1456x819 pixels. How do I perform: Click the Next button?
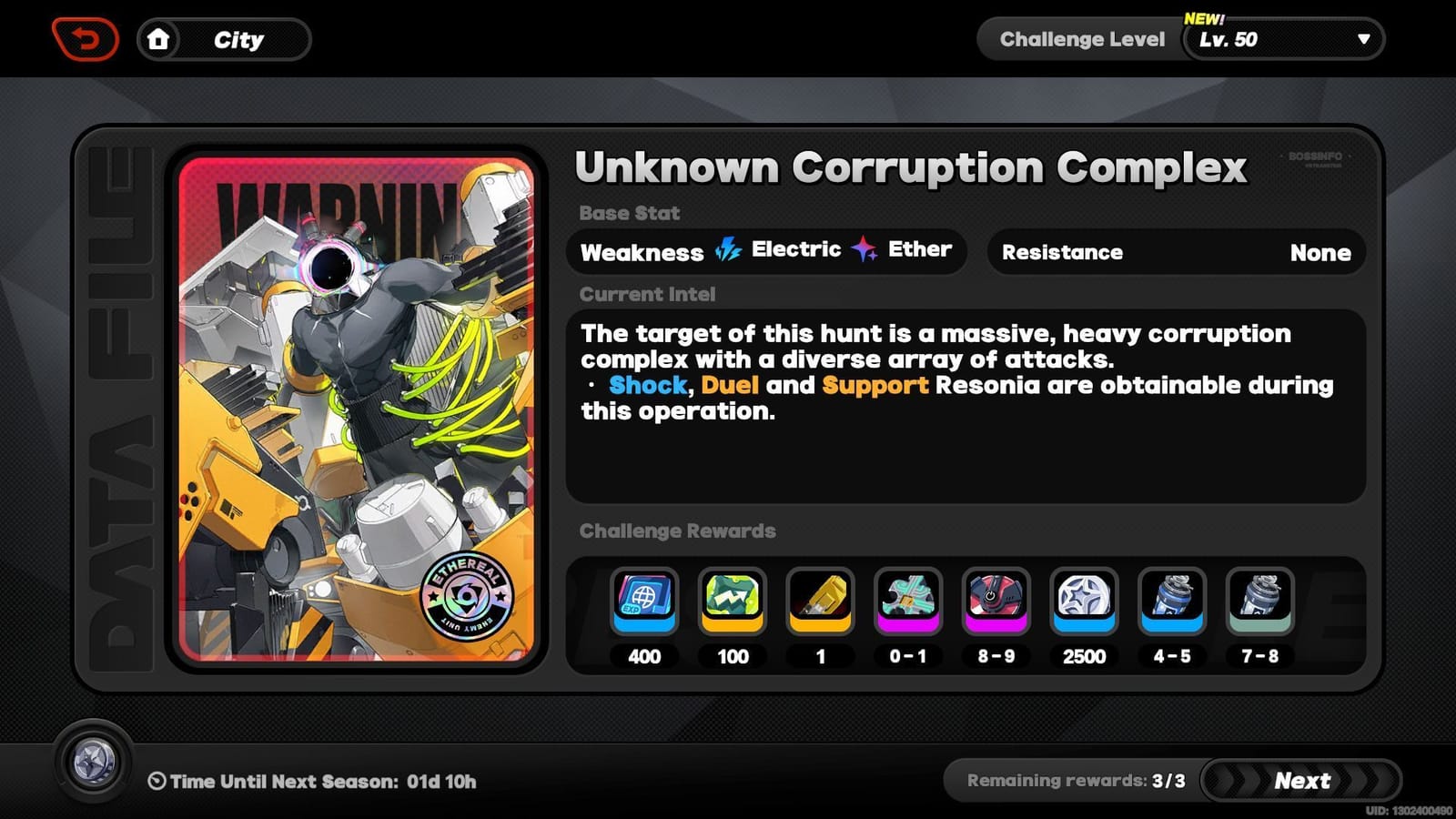pyautogui.click(x=1301, y=781)
